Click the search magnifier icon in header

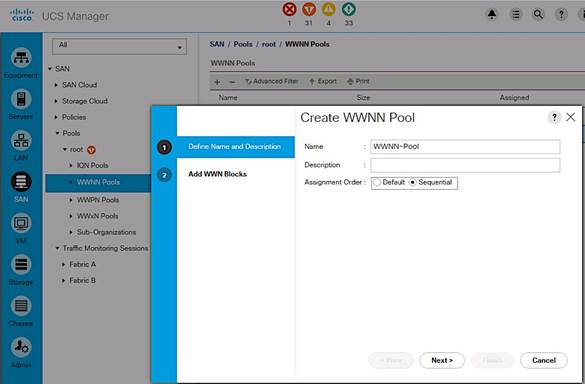click(x=538, y=15)
